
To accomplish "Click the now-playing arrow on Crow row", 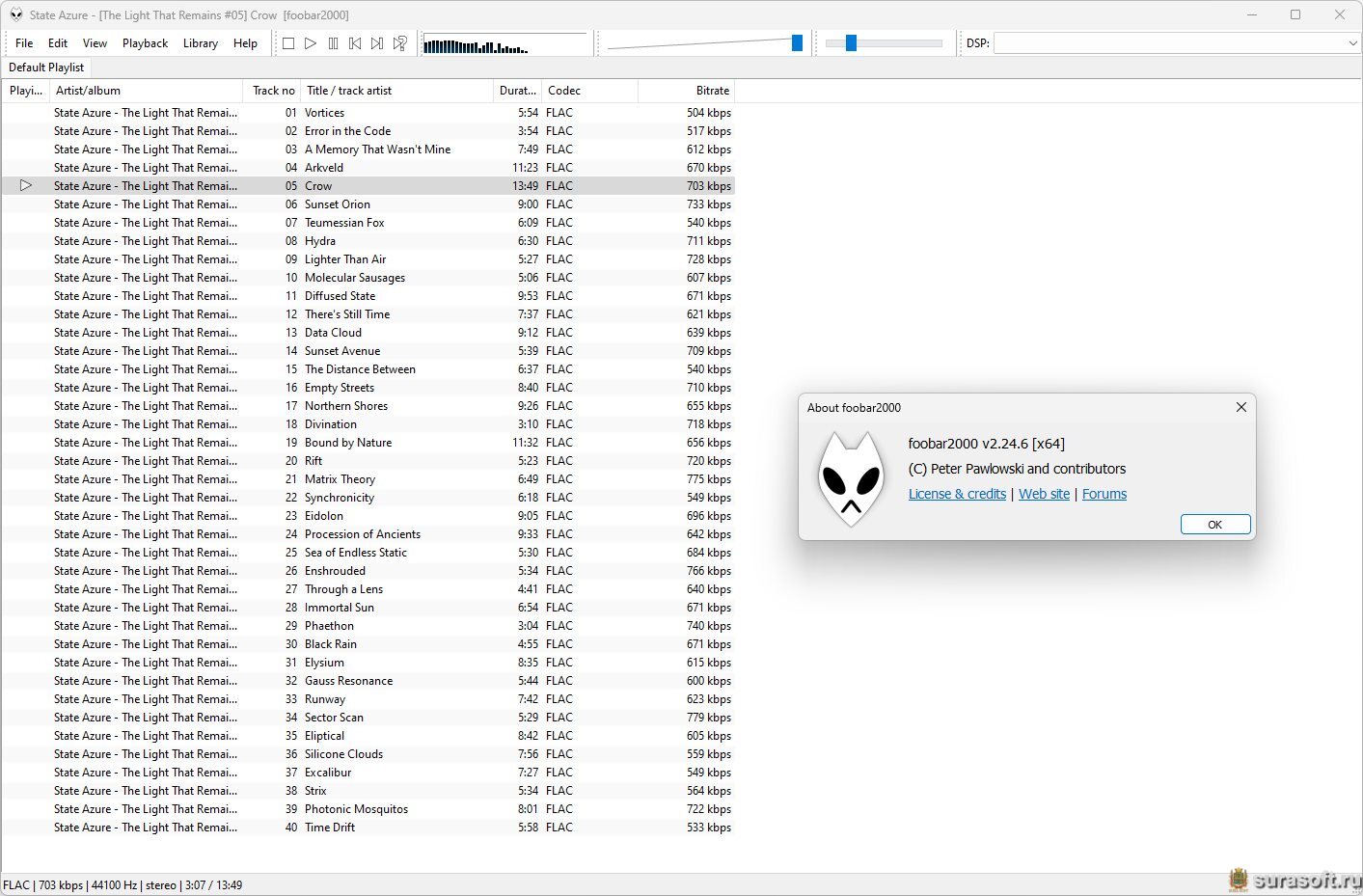I will pos(26,185).
